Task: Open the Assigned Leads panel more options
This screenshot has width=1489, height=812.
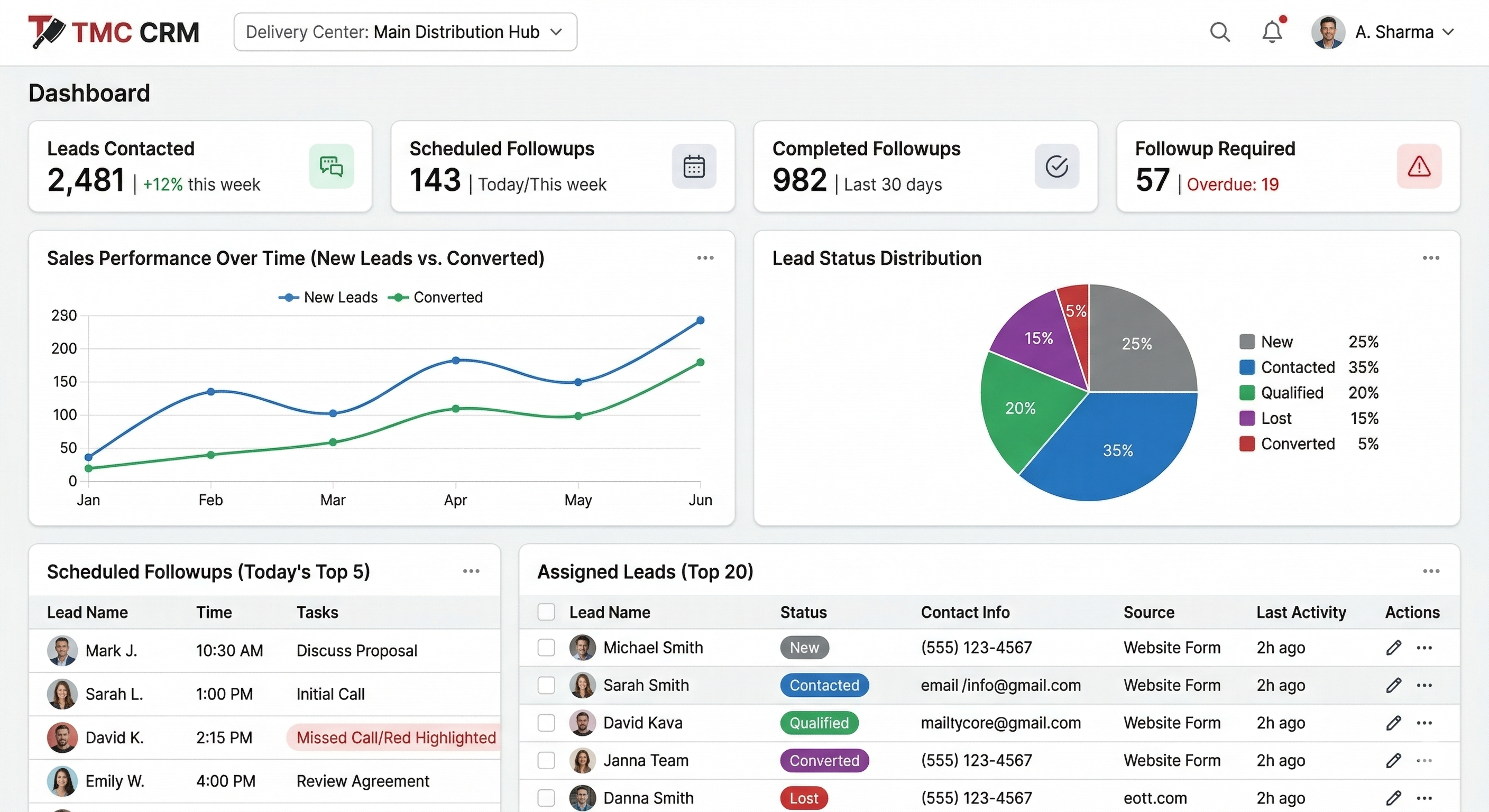Action: [x=1431, y=571]
